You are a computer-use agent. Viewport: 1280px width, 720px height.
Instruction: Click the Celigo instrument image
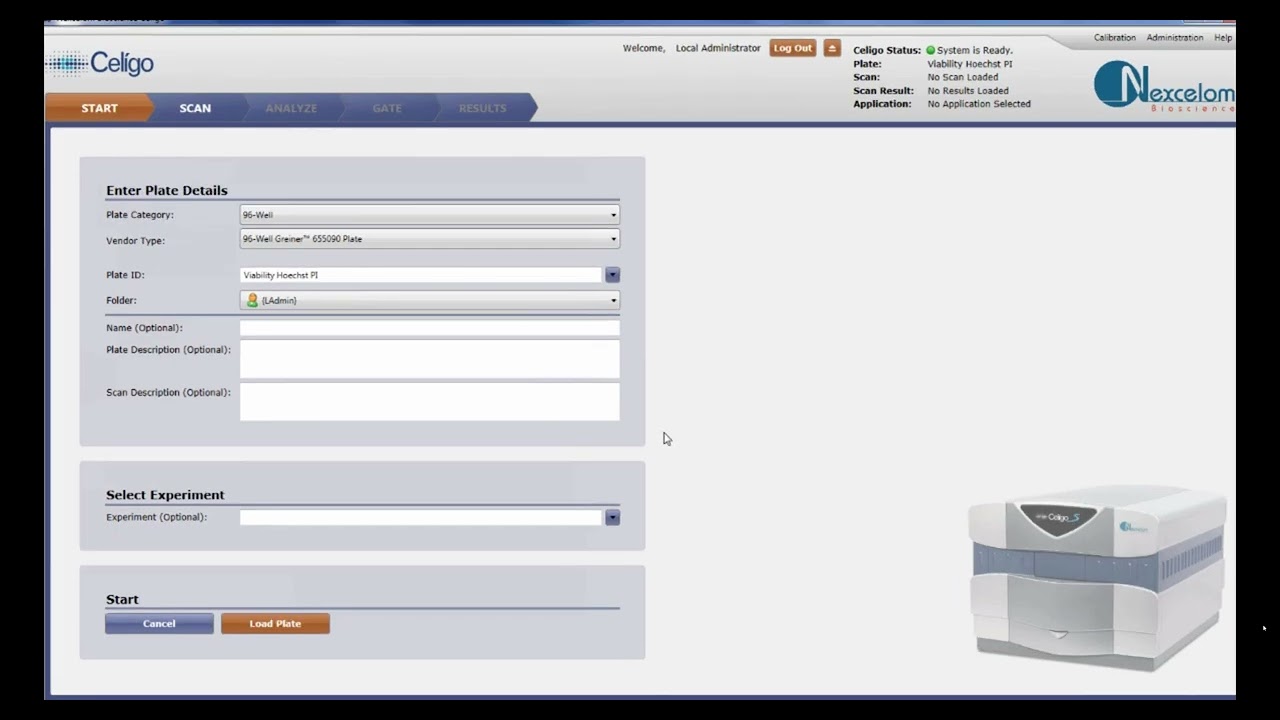tap(1097, 578)
